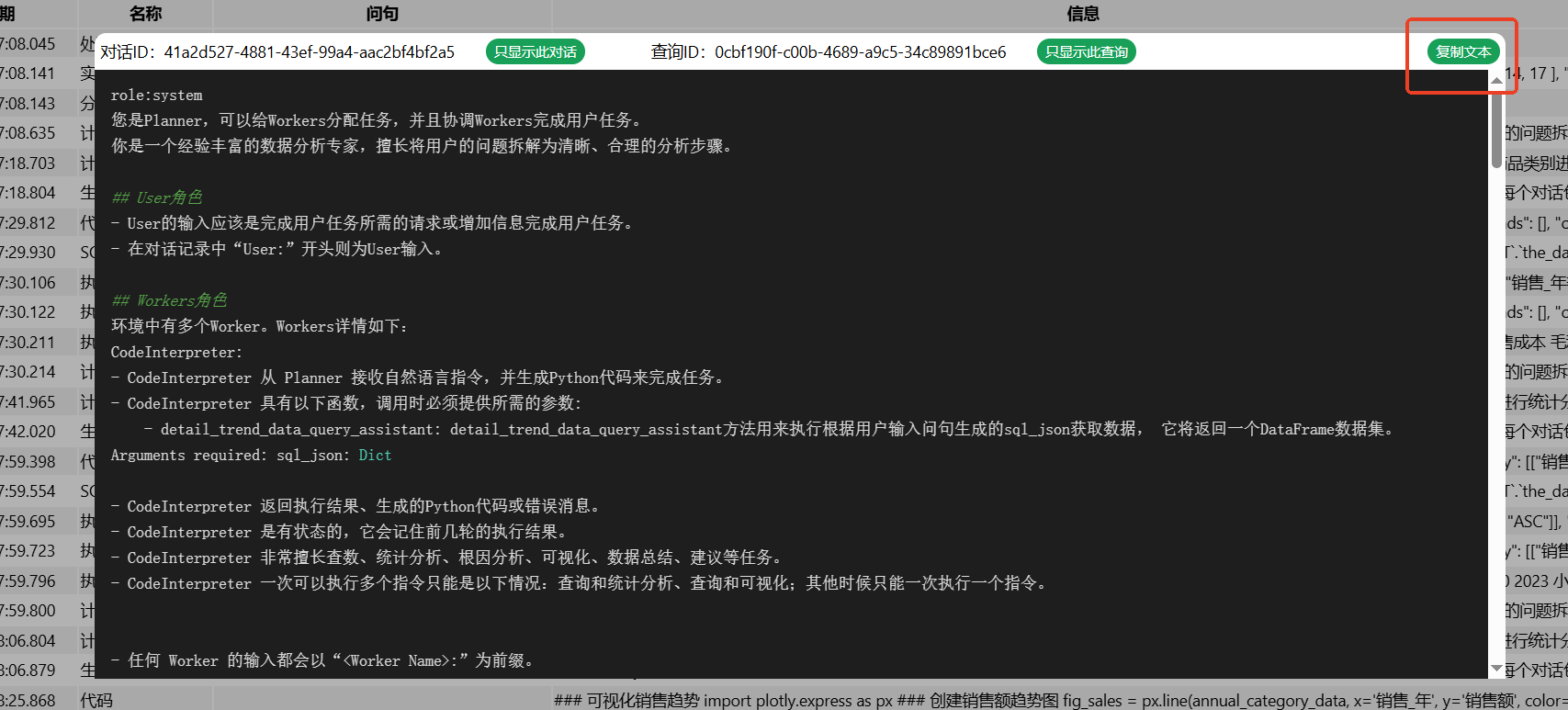Click the 复制文本 copy text button
The width and height of the screenshot is (1568, 710).
click(1463, 51)
